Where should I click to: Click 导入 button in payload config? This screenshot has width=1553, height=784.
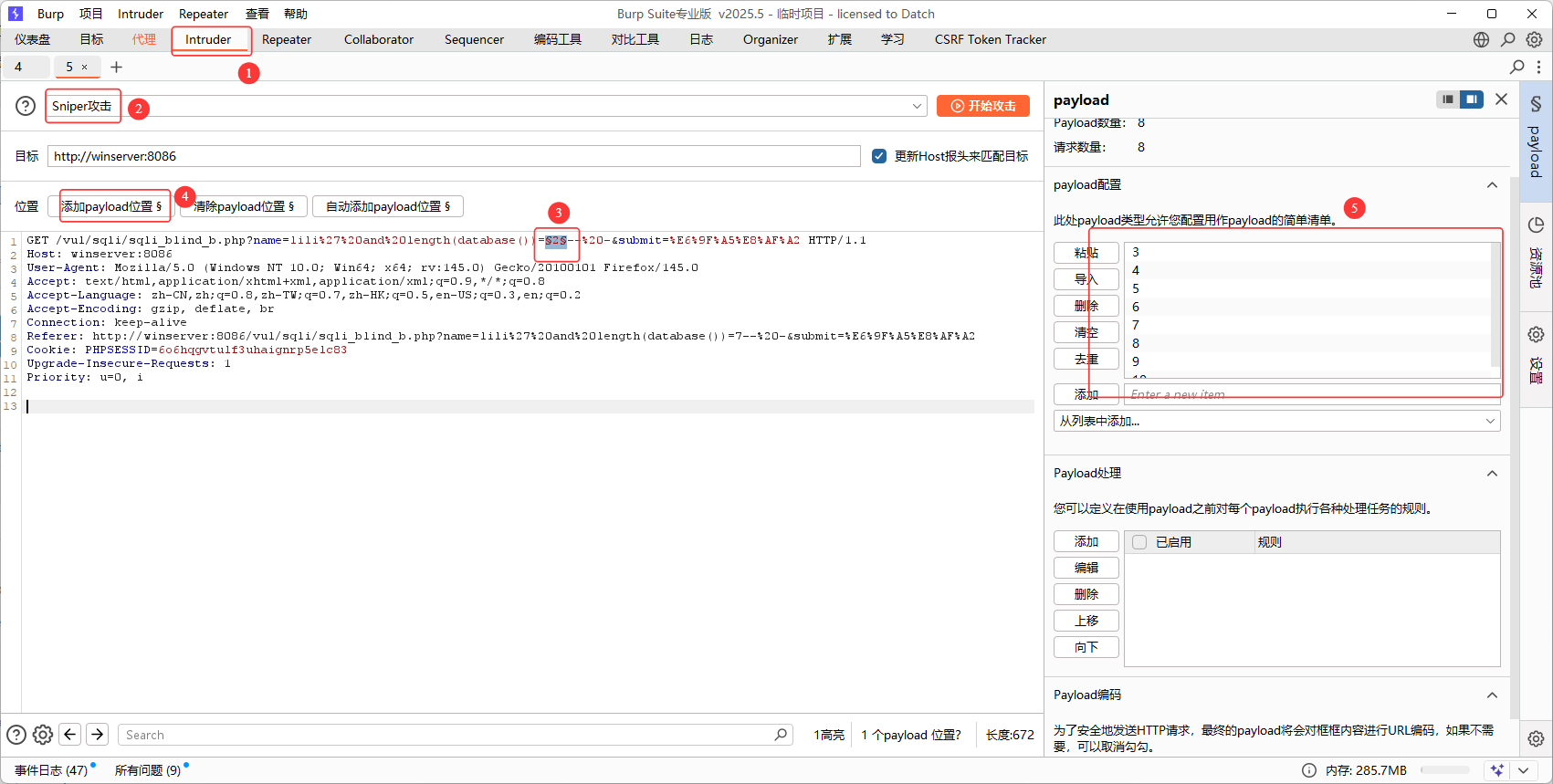click(x=1086, y=279)
